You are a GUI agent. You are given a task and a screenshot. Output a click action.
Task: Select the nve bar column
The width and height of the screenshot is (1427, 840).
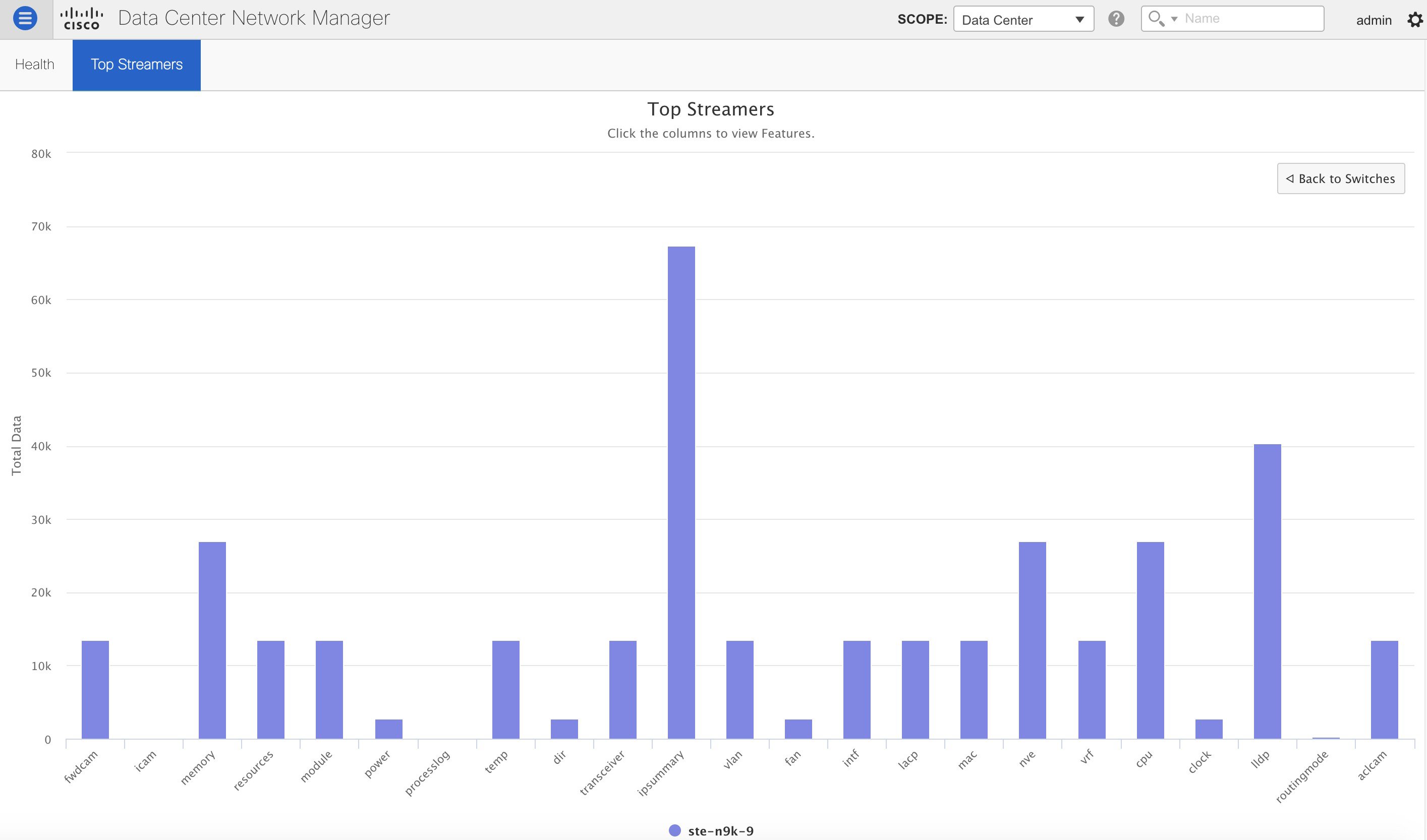pyautogui.click(x=1033, y=640)
